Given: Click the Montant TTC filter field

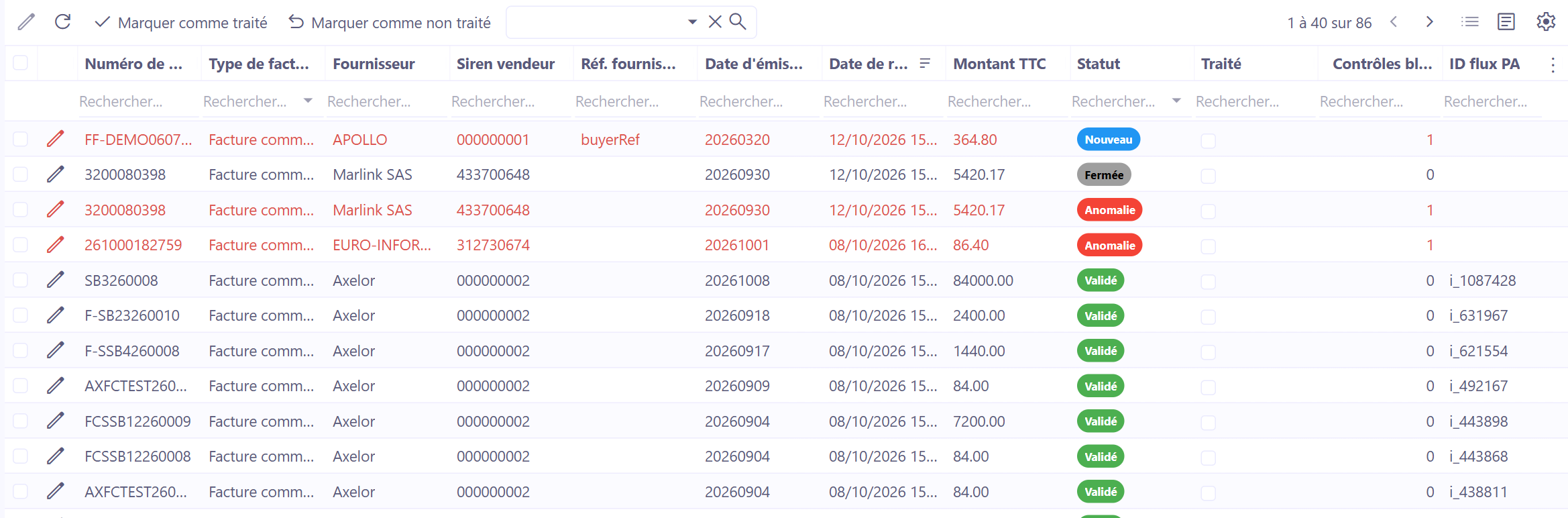Looking at the screenshot, I should click(x=1006, y=101).
